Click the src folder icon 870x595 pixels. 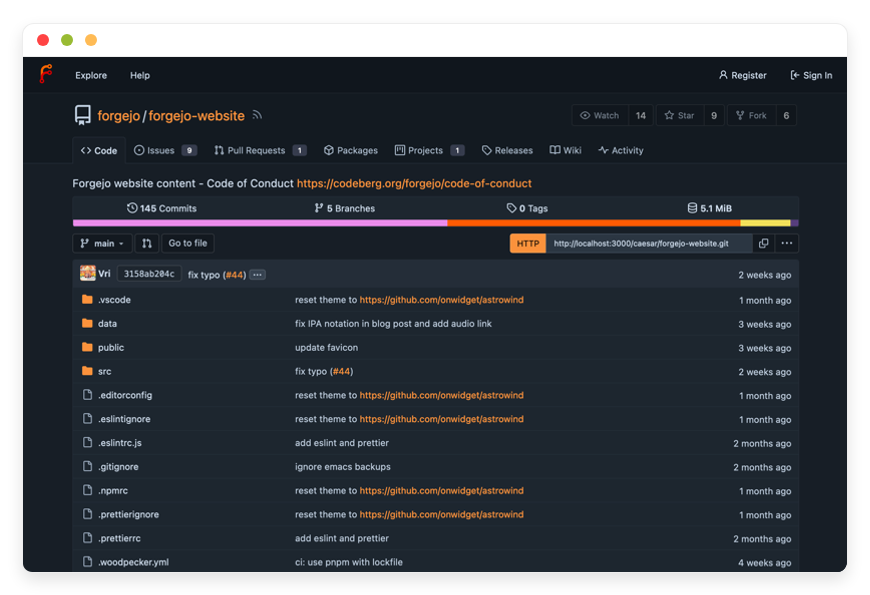(x=87, y=371)
